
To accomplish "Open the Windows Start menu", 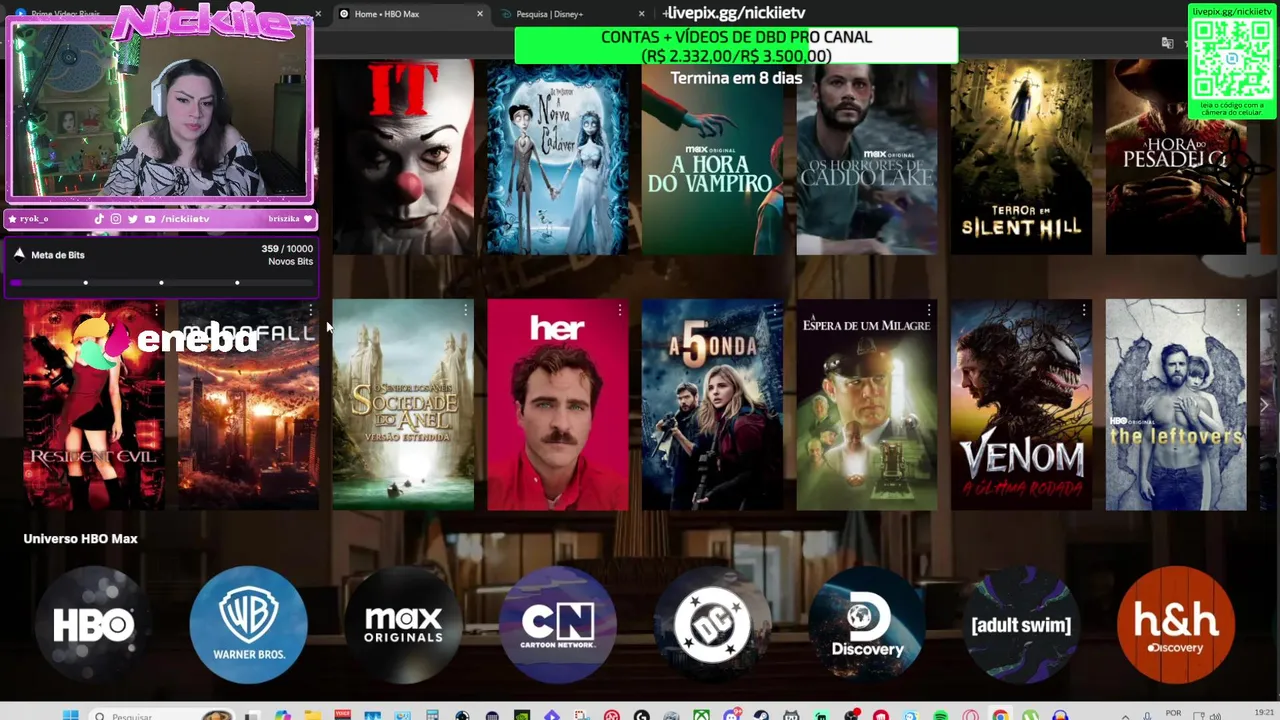I will (70, 715).
